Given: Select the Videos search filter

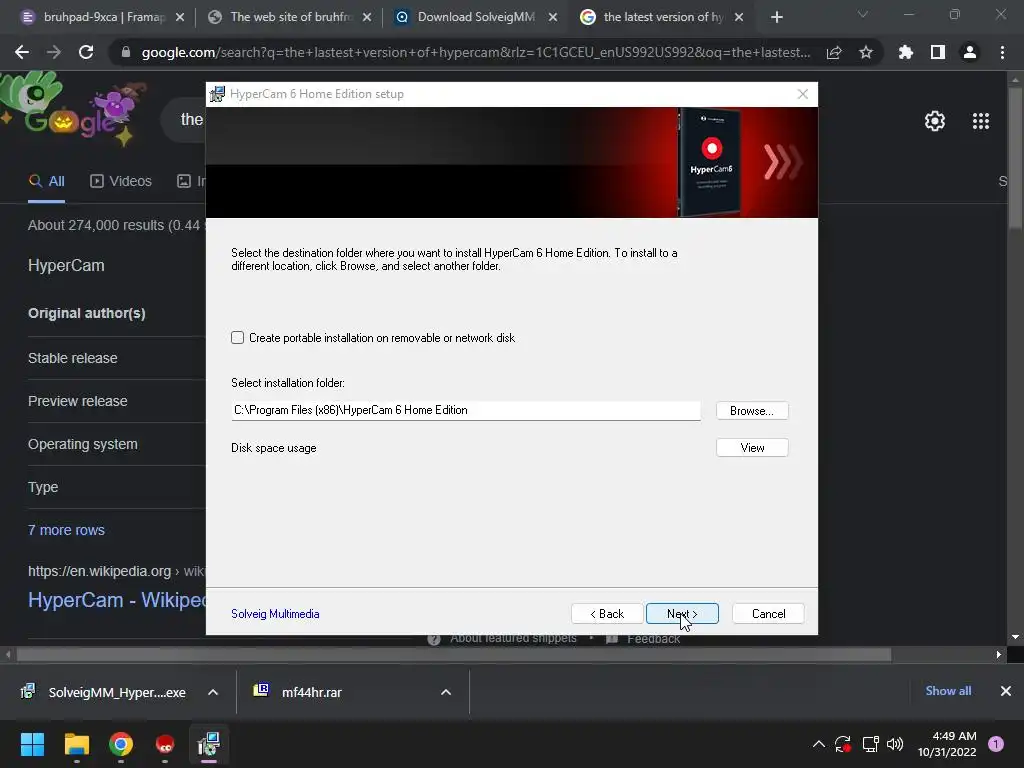Looking at the screenshot, I should click(121, 182).
